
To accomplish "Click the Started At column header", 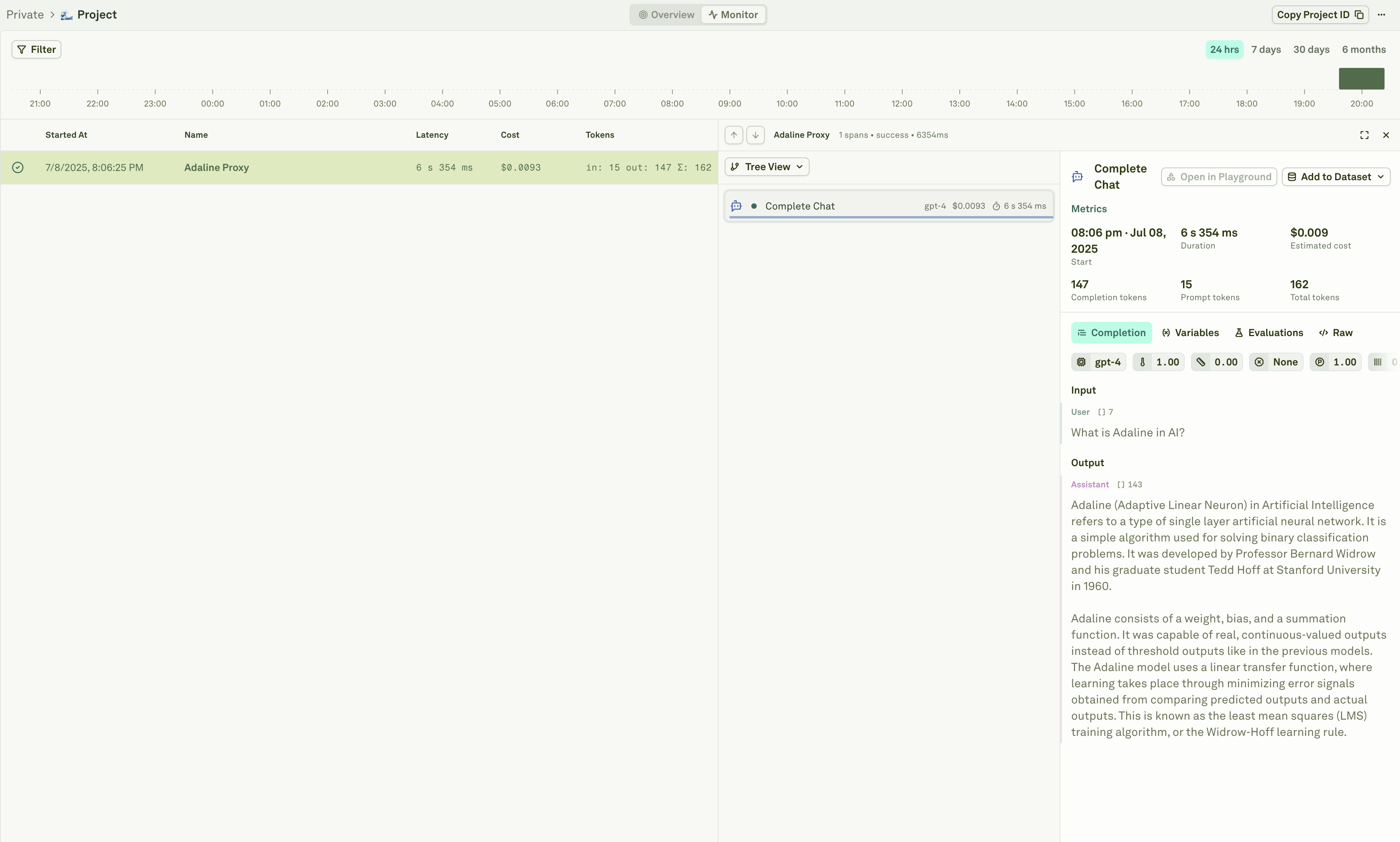I will click(66, 135).
